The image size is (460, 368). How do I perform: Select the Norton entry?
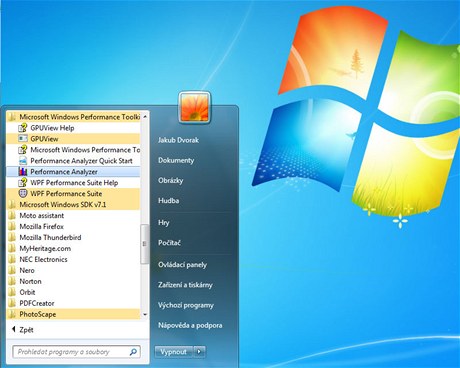pyautogui.click(x=73, y=281)
